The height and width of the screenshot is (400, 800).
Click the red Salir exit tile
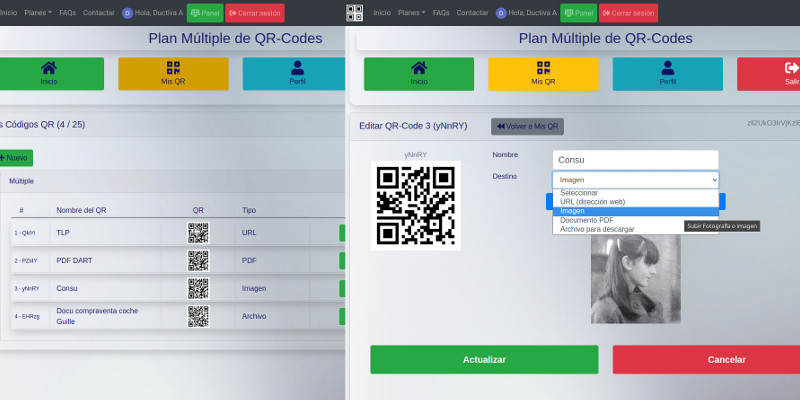769,74
